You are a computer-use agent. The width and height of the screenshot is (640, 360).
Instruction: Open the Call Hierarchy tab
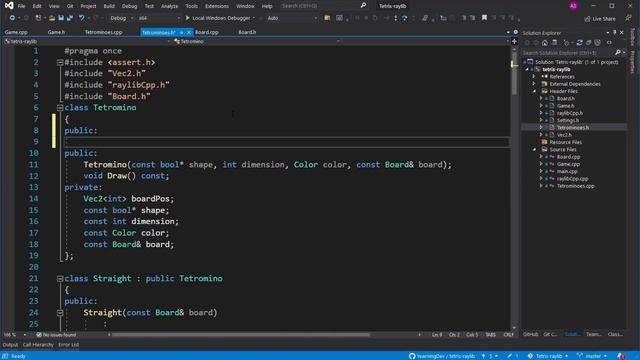tap(38, 345)
